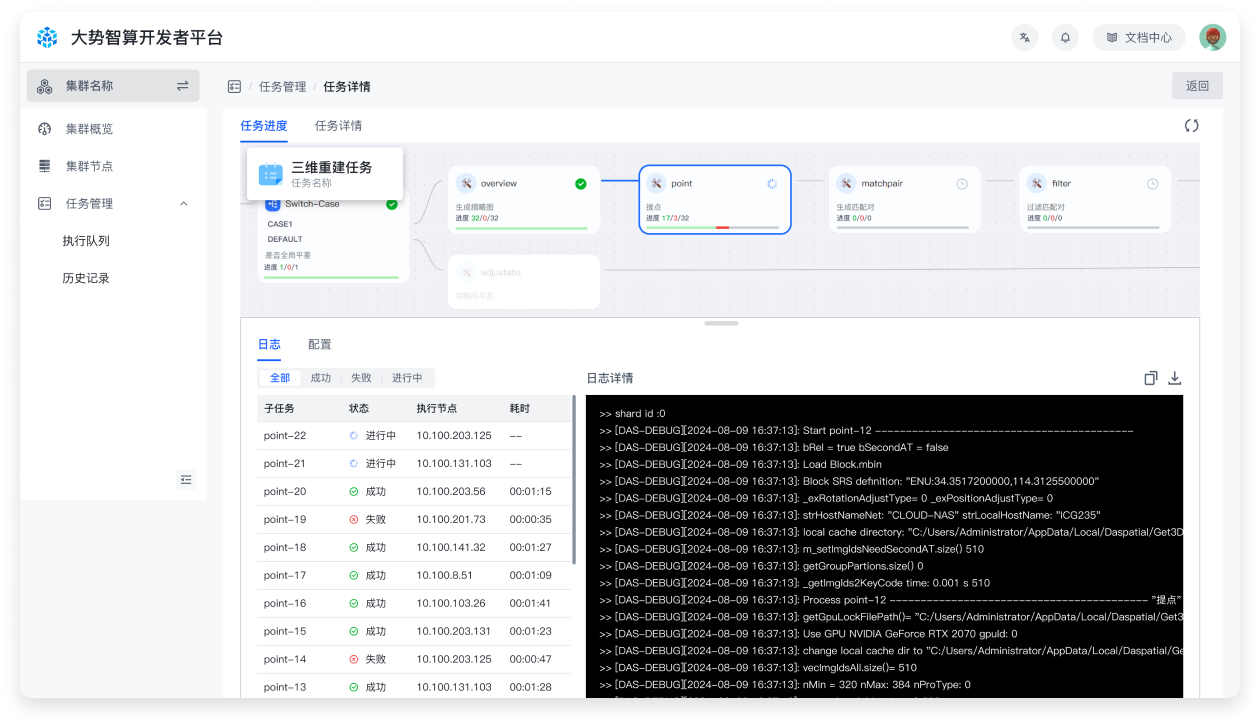Select the filter node tool icon

[1037, 184]
